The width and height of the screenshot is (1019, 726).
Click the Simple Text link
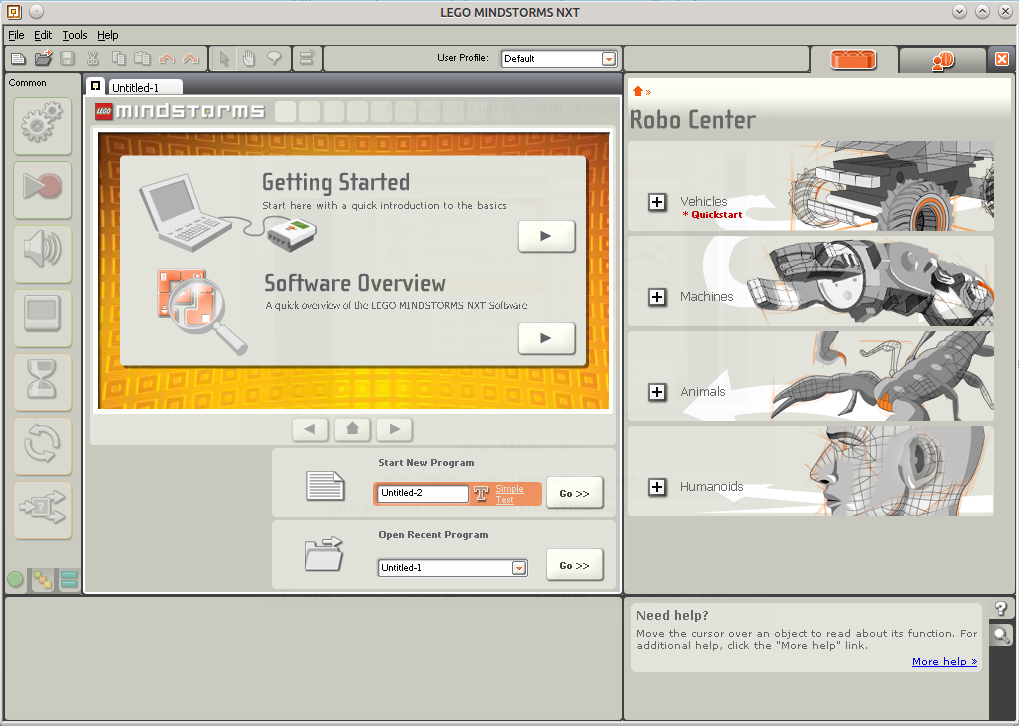[x=510, y=494]
